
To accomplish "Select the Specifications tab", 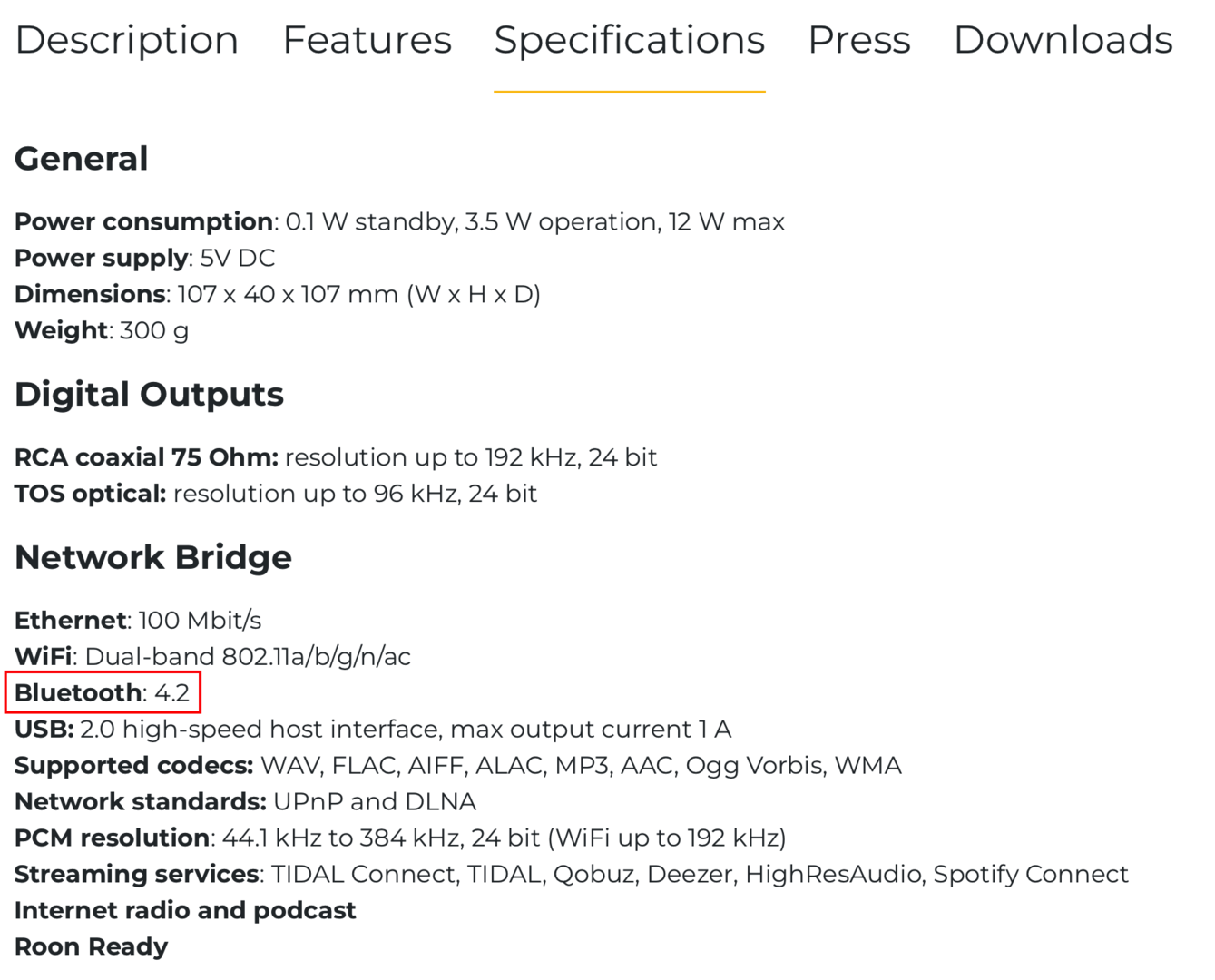I will 629,42.
